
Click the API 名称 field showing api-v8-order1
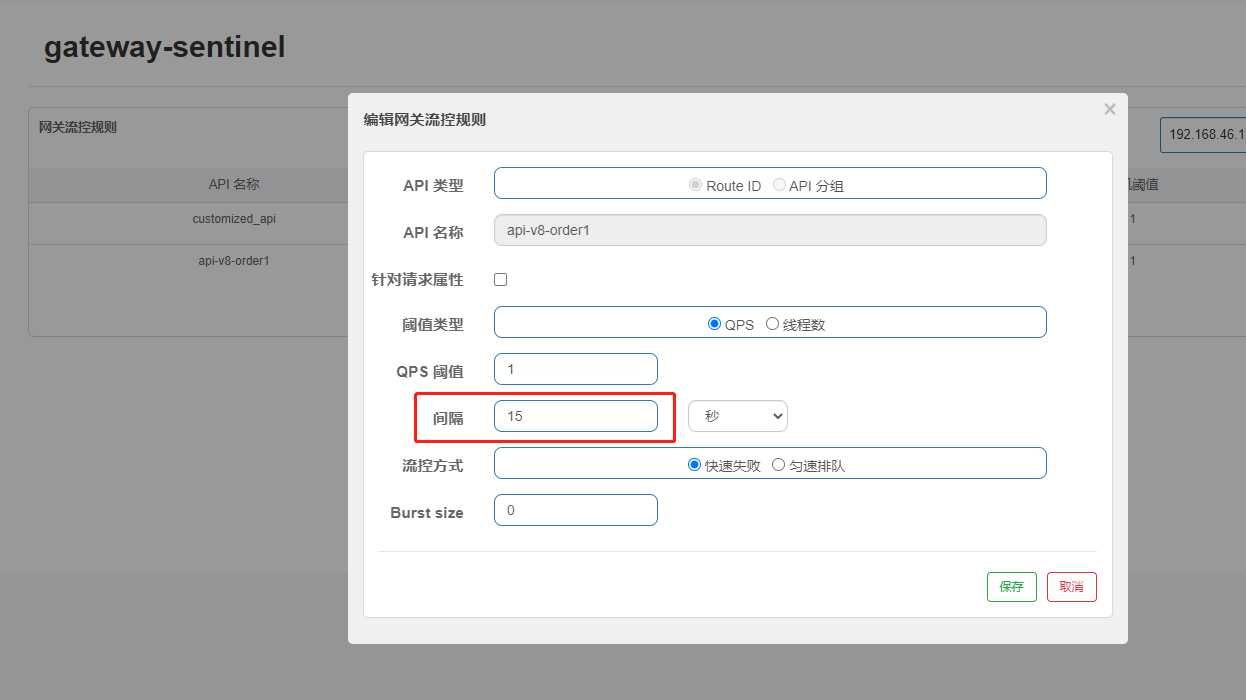(770, 230)
